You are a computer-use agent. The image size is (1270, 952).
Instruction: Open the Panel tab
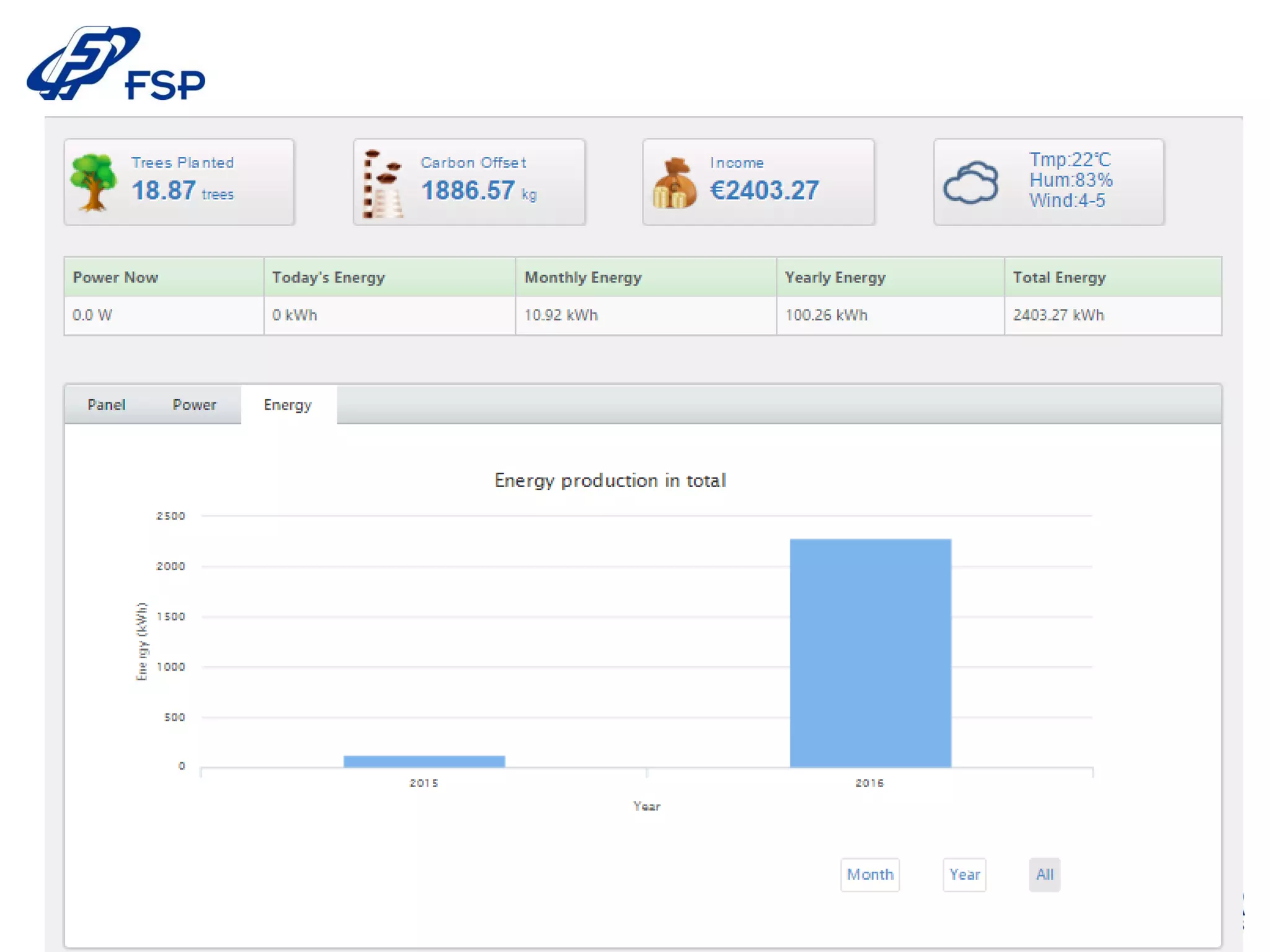point(106,405)
